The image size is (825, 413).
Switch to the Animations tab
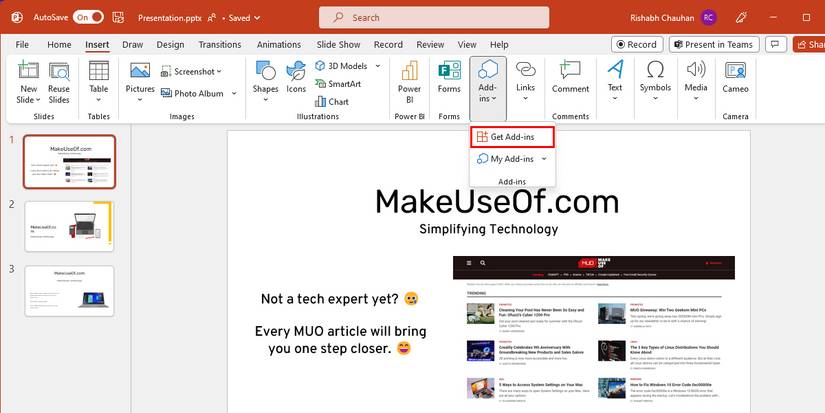[279, 45]
